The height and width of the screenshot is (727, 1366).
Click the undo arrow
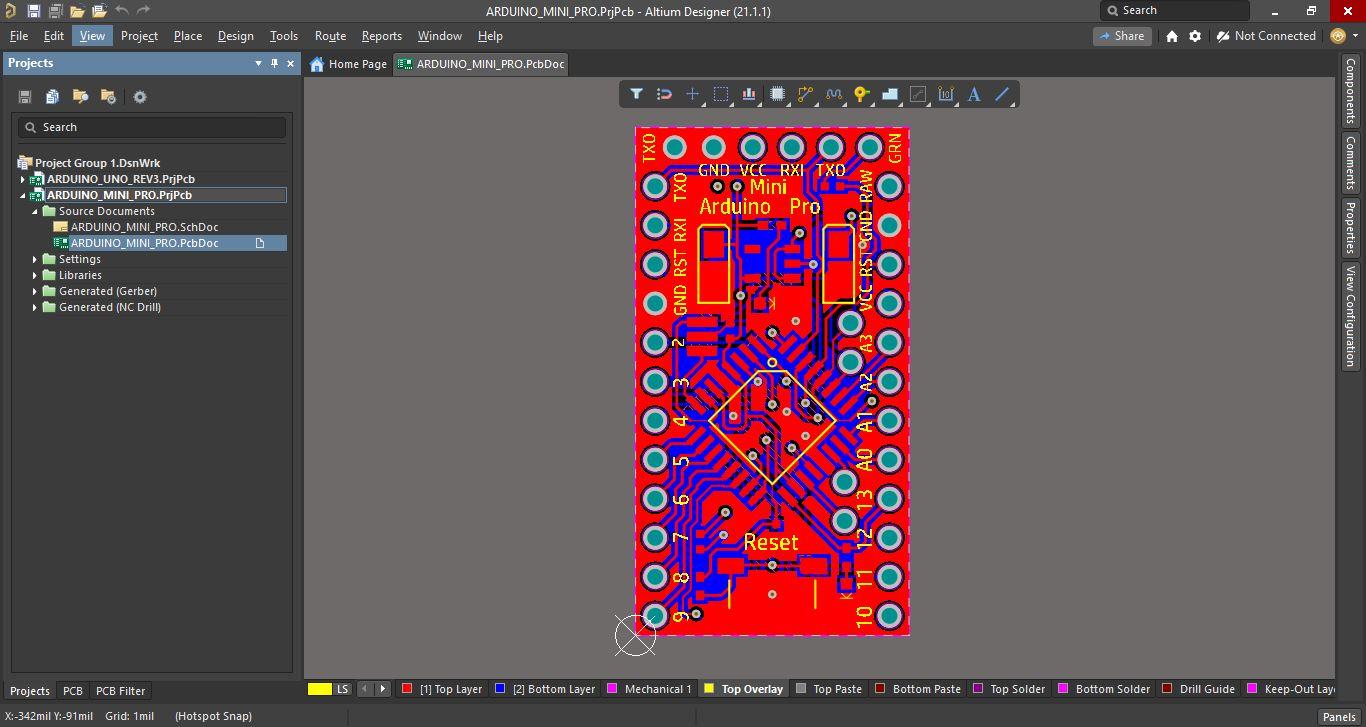click(121, 11)
